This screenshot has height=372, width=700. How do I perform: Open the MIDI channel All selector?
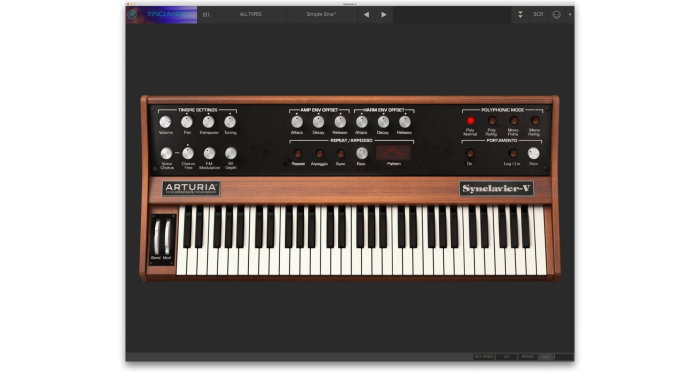pyautogui.click(x=507, y=357)
